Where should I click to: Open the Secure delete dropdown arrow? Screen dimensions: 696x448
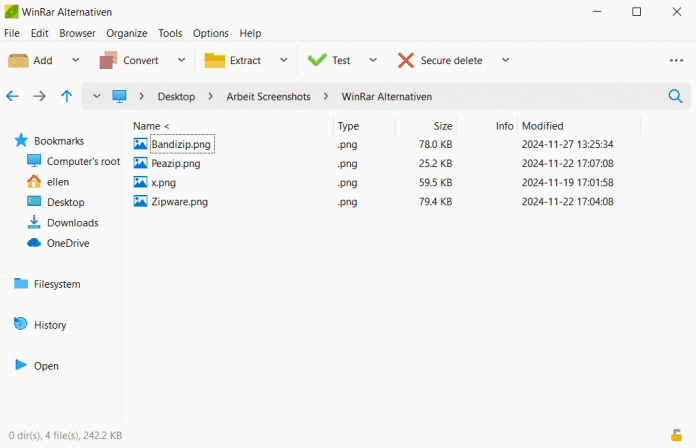click(505, 60)
